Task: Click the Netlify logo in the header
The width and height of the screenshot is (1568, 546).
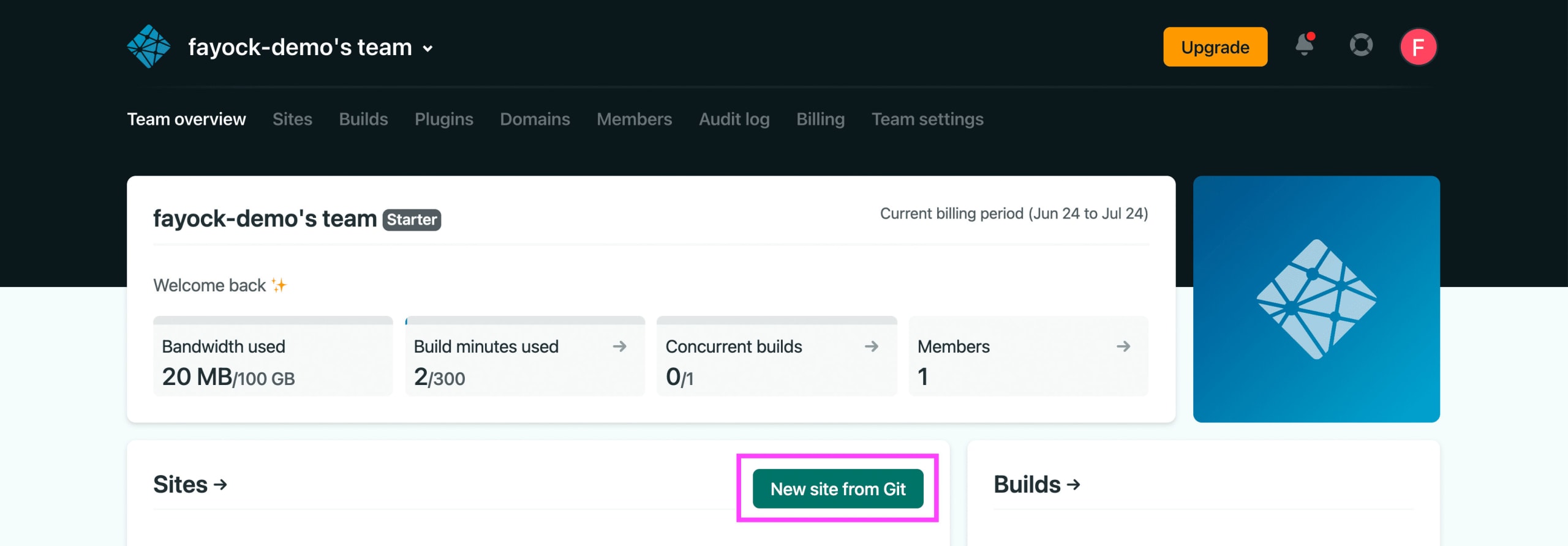Action: (x=149, y=47)
